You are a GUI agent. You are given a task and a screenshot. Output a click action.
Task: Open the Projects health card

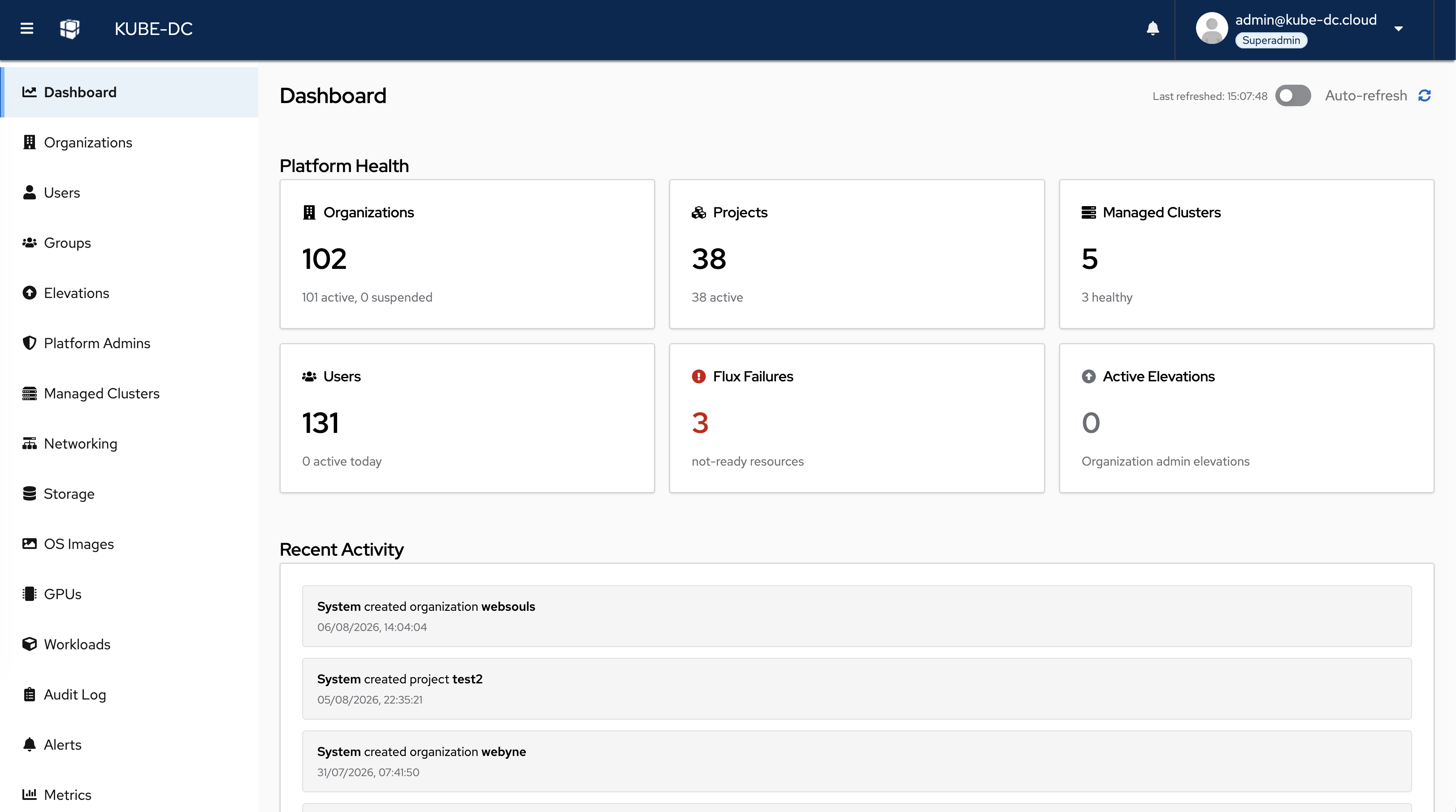[857, 254]
